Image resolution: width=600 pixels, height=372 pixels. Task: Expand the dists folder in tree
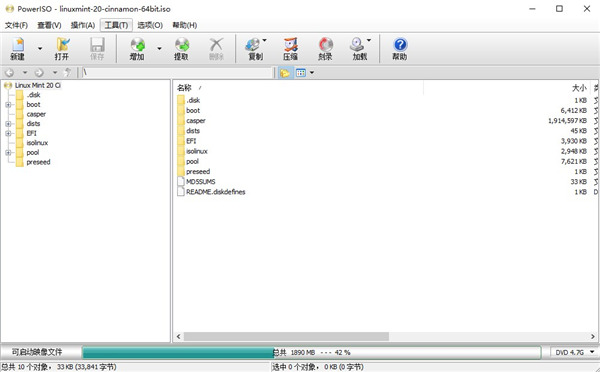tap(8, 124)
